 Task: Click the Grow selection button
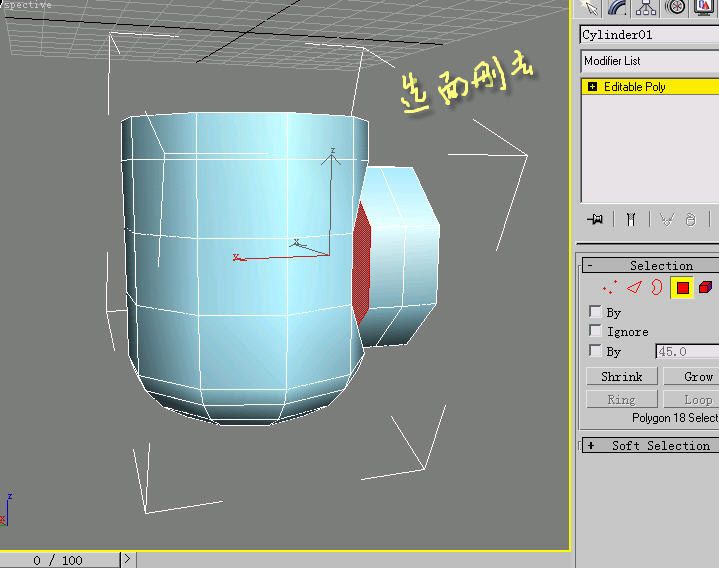691,376
